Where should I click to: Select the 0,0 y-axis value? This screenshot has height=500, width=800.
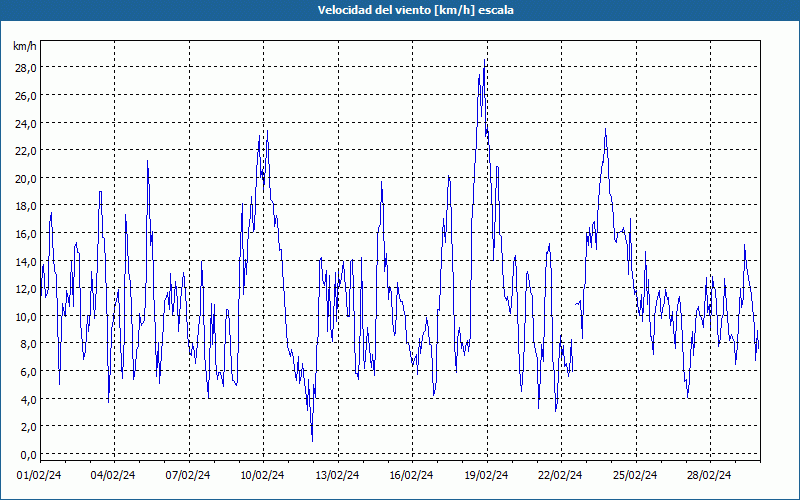click(x=28, y=454)
